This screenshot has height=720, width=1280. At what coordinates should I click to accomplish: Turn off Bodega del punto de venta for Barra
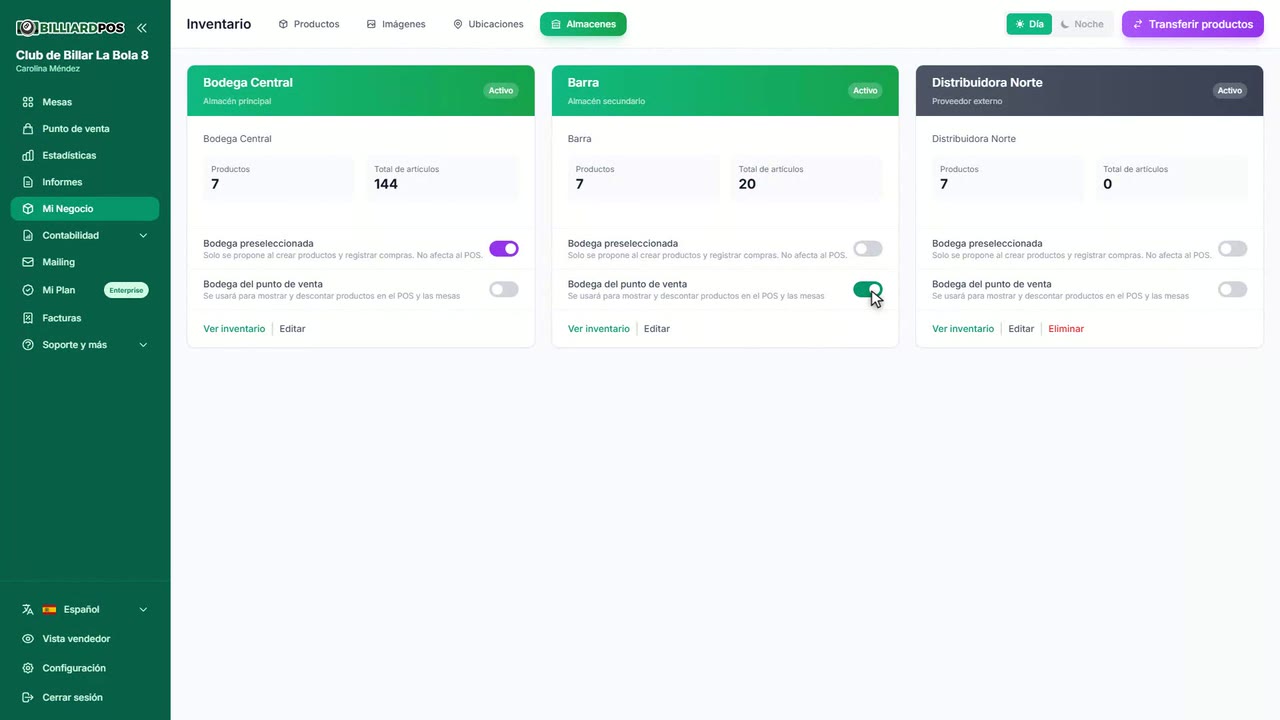(x=868, y=289)
